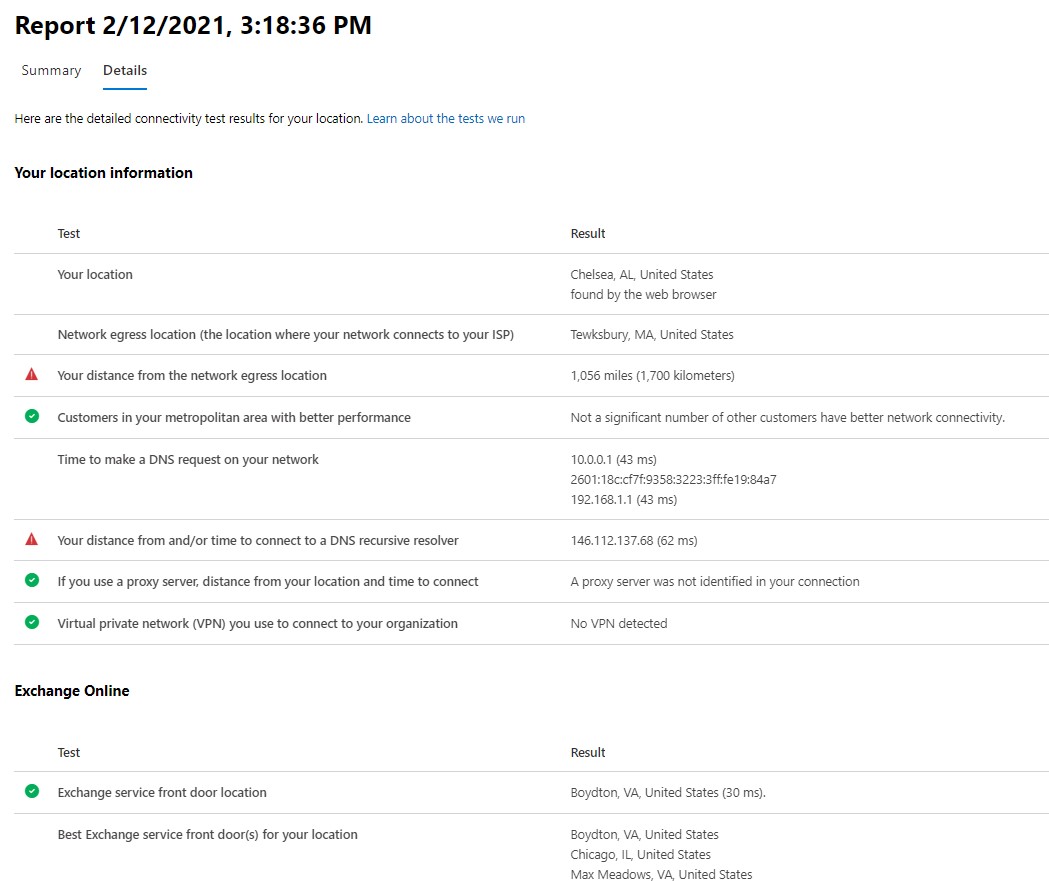
Task: Select the Details tab
Action: (x=125, y=70)
